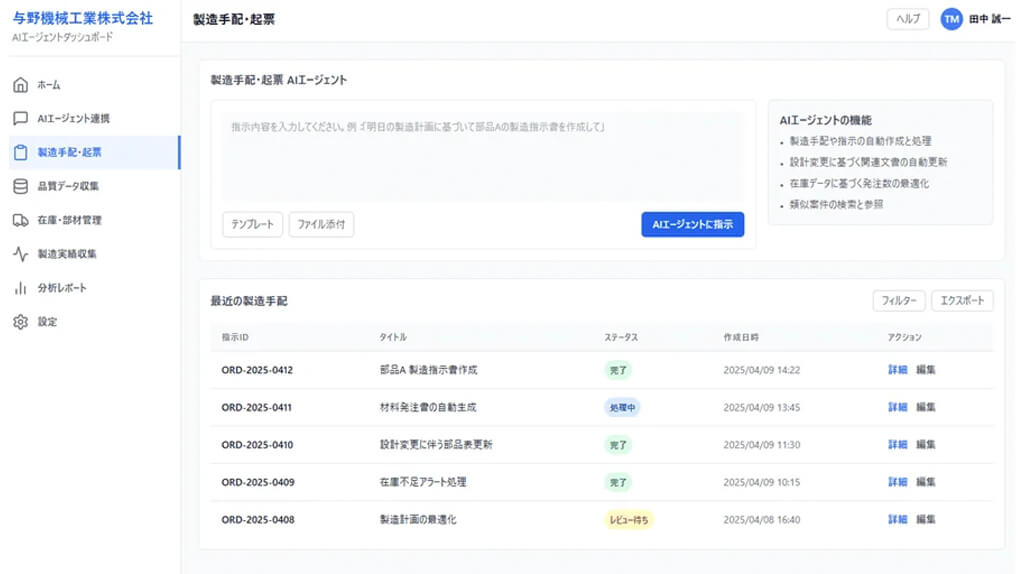Click the 品質データ収集 database icon

(20, 186)
